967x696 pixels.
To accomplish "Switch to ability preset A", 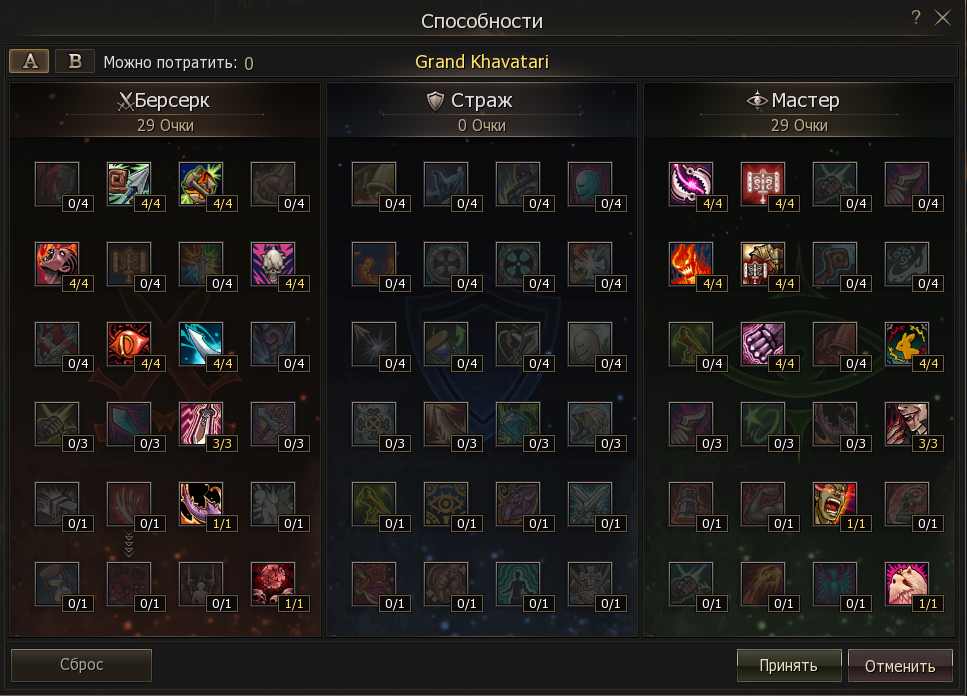I will (29, 61).
